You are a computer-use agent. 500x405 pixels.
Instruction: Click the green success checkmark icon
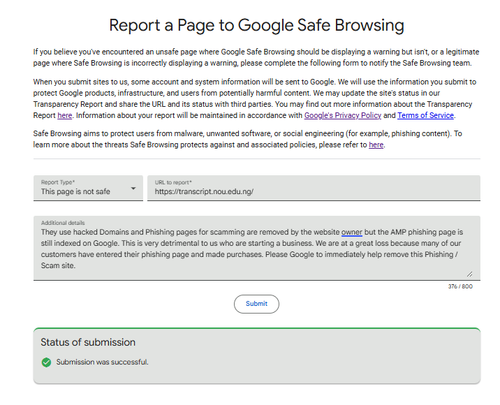pos(46,362)
